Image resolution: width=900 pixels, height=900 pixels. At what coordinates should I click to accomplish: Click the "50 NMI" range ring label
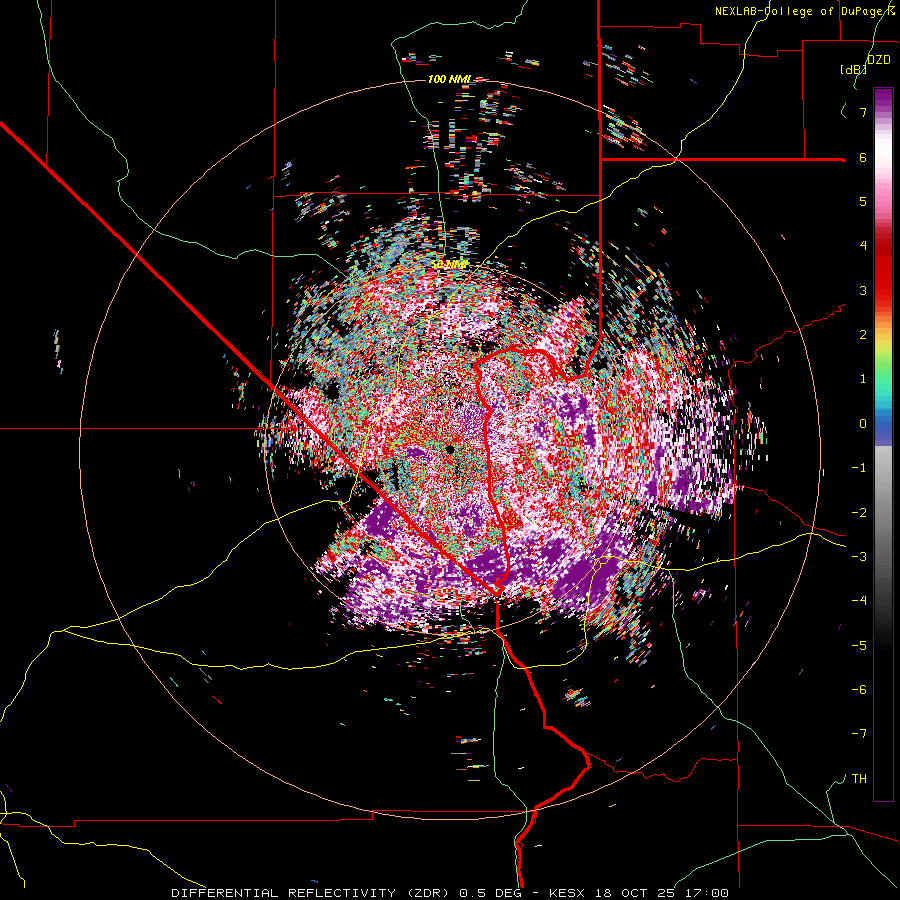click(449, 265)
